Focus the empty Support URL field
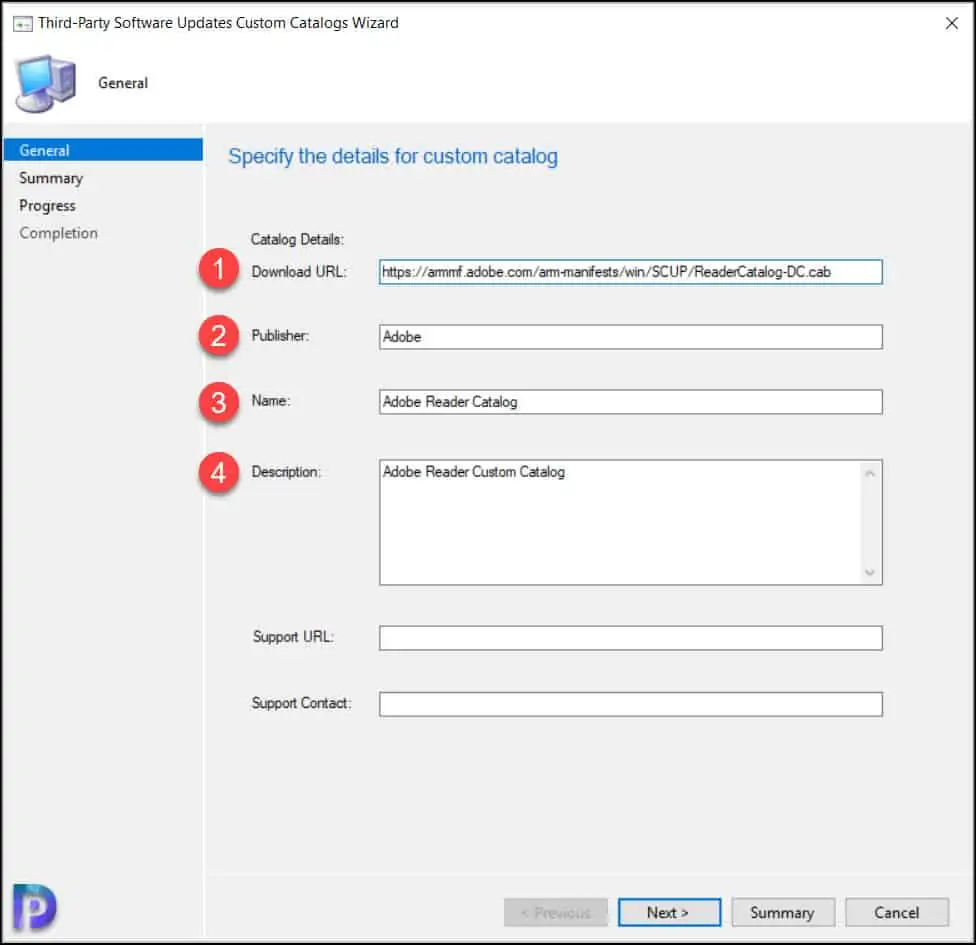This screenshot has width=976, height=945. [630, 638]
